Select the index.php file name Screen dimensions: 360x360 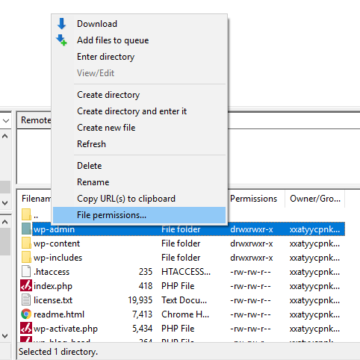[53, 286]
